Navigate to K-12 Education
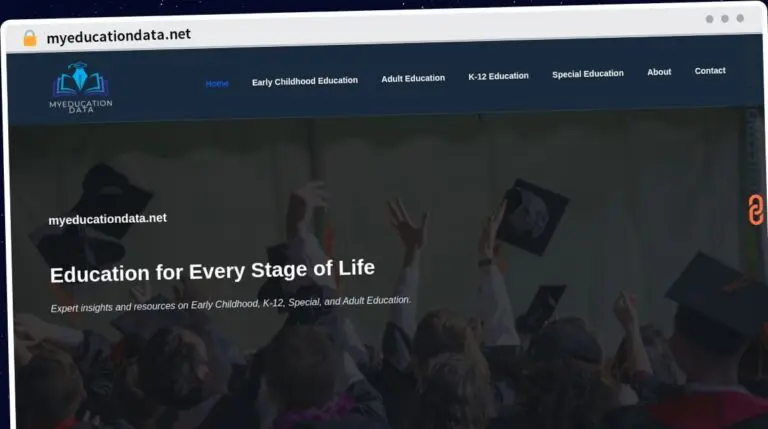 (x=498, y=76)
